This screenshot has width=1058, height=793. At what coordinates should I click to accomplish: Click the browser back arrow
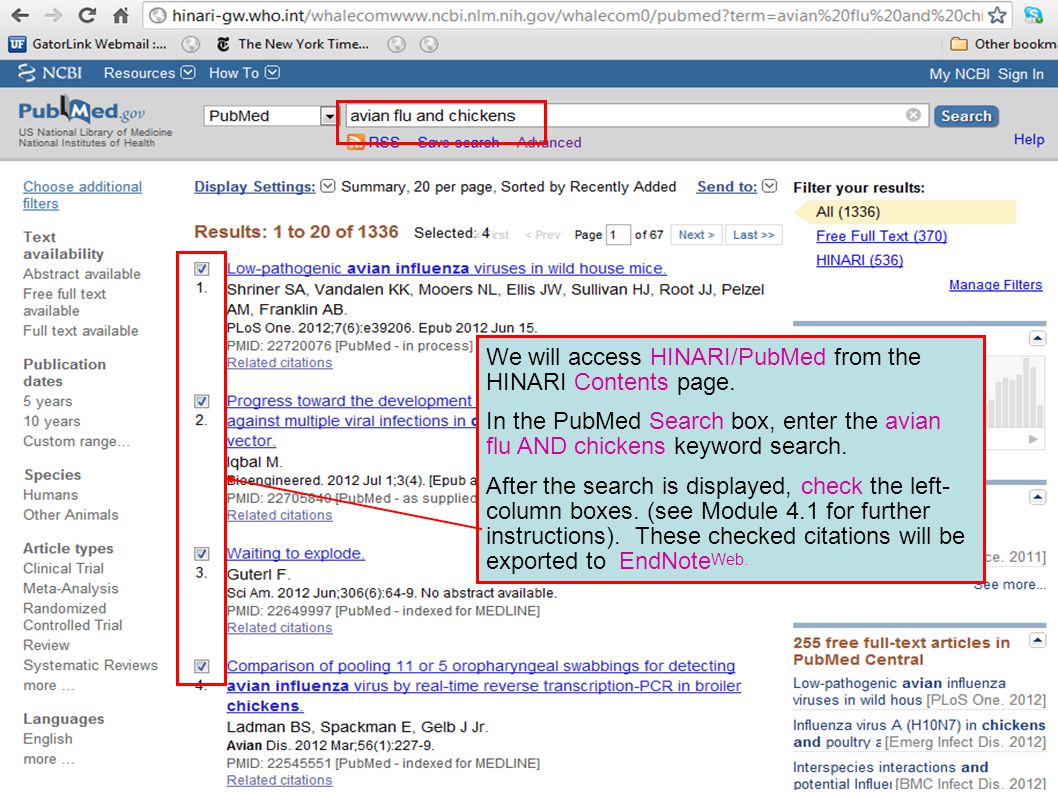point(20,15)
